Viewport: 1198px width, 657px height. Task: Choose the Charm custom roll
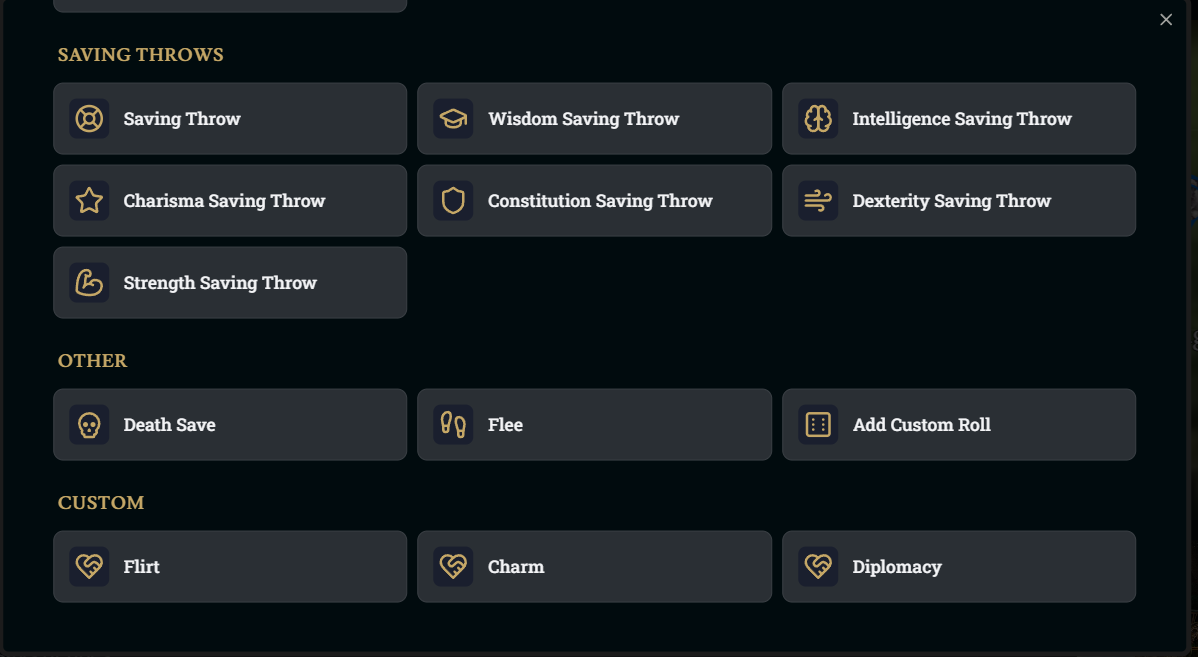click(594, 567)
